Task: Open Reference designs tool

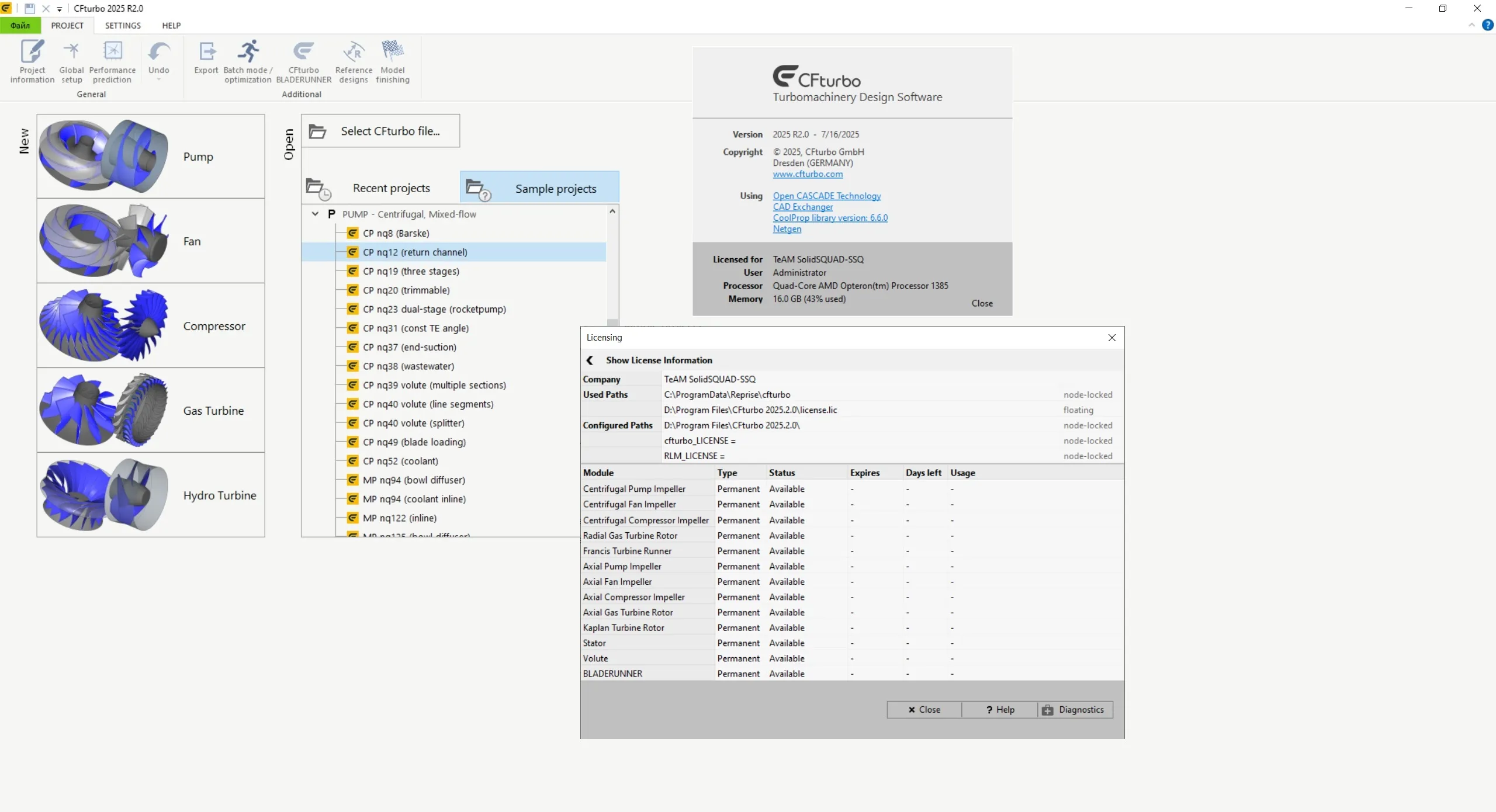Action: 354,62
